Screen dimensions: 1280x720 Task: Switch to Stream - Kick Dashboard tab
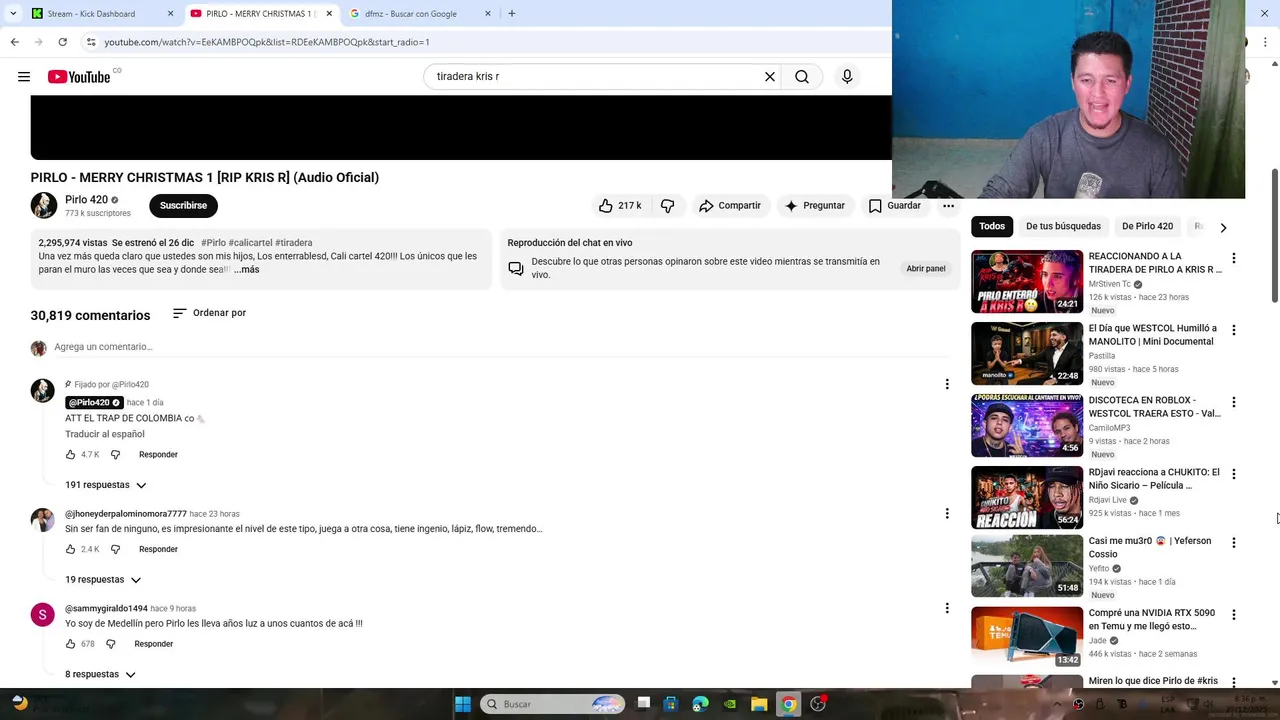tap(103, 14)
